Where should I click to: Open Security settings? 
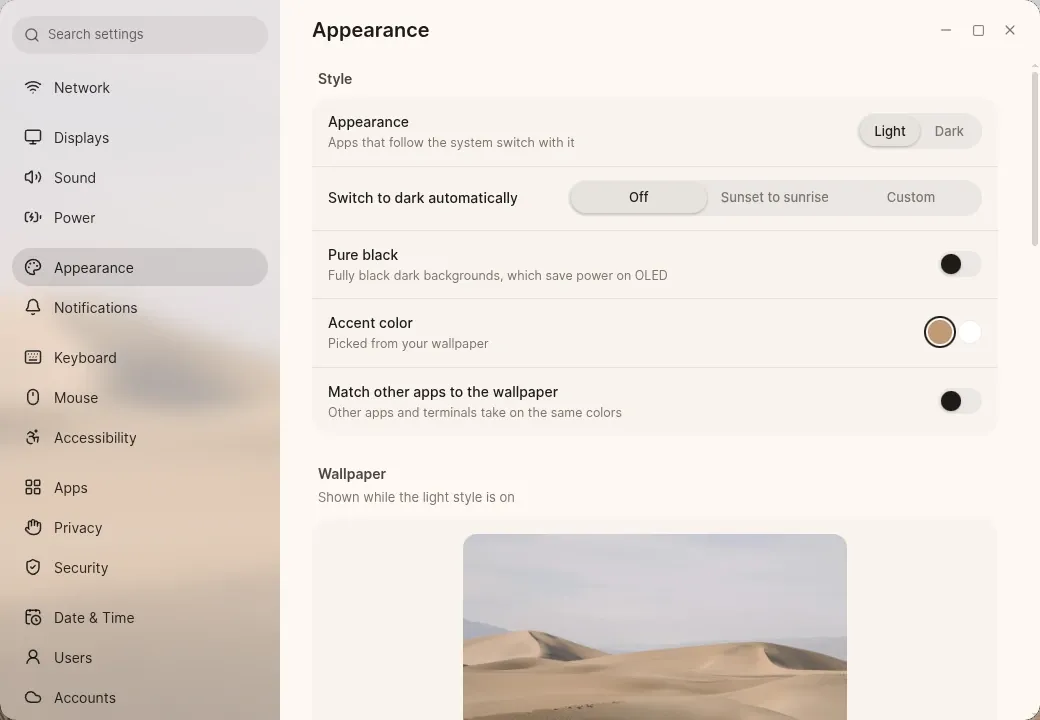(140, 567)
